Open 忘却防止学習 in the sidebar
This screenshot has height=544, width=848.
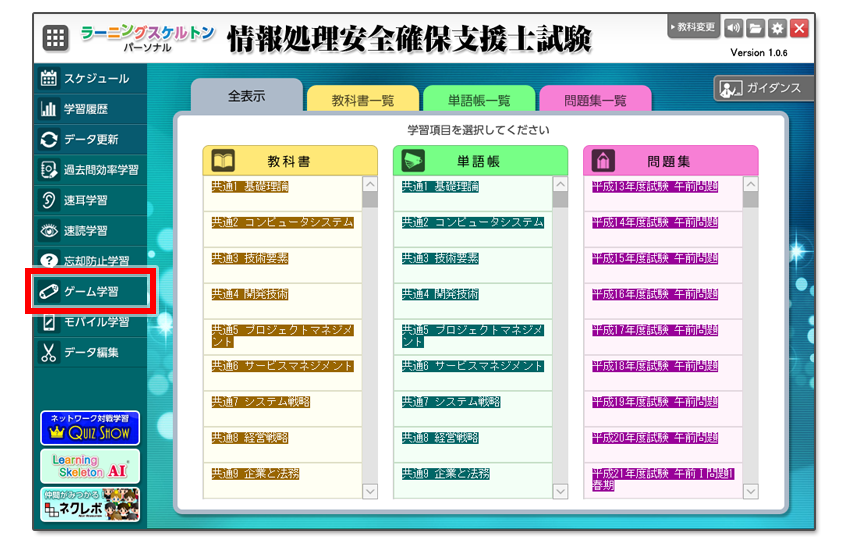91,260
